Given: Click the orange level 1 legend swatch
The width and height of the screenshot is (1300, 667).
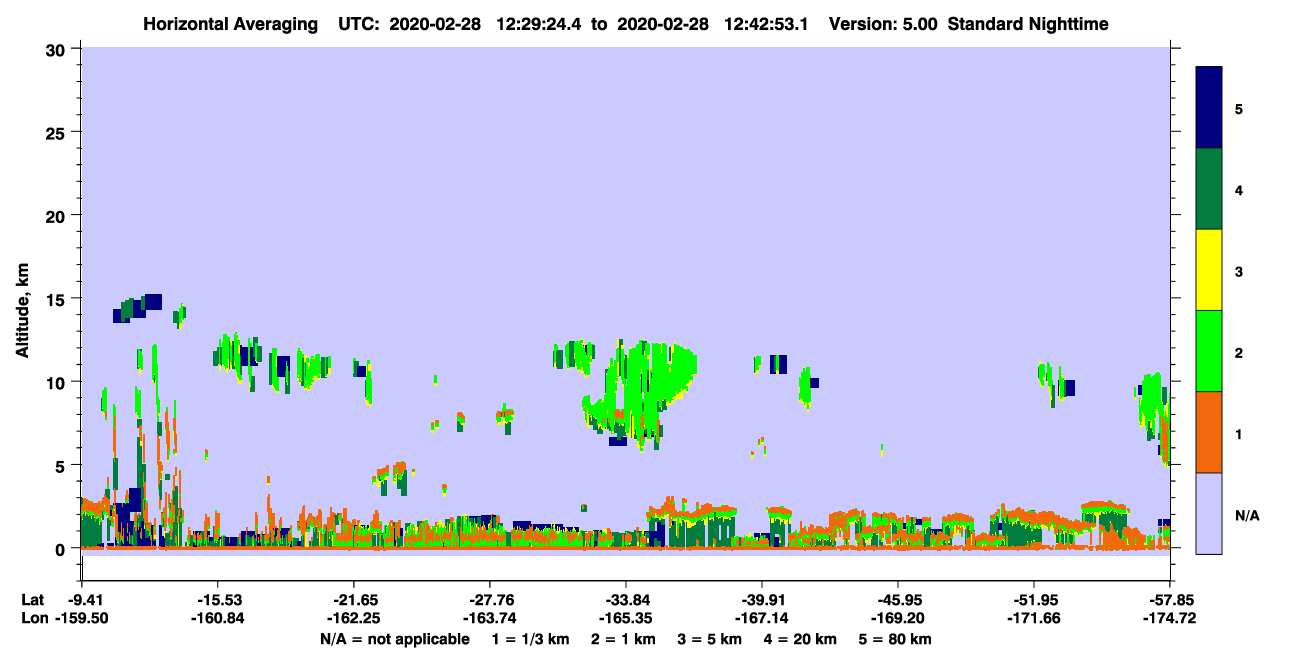Looking at the screenshot, I should pyautogui.click(x=1209, y=432).
